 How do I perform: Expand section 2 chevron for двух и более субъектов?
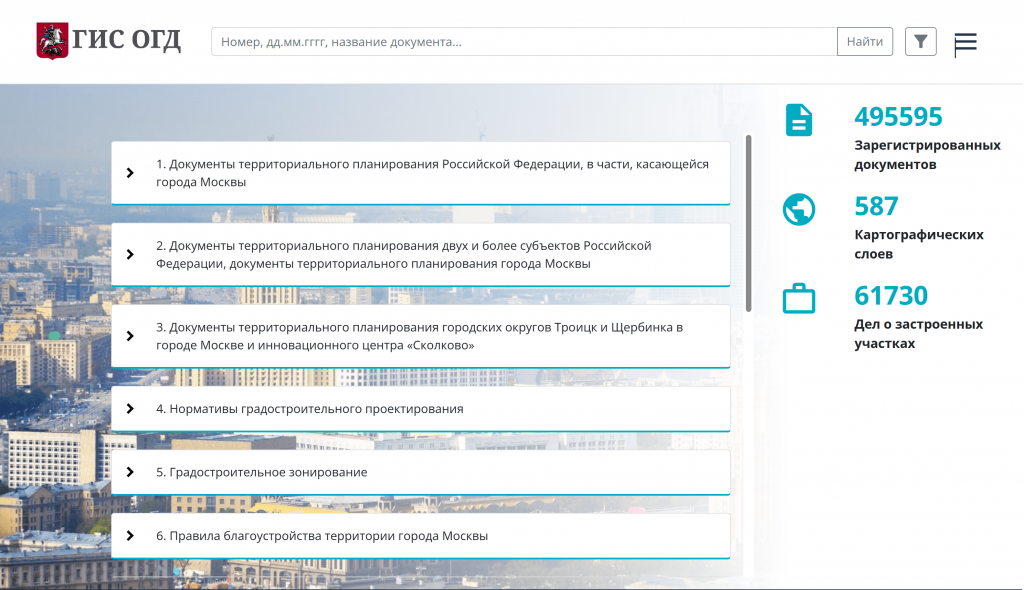tap(130, 255)
